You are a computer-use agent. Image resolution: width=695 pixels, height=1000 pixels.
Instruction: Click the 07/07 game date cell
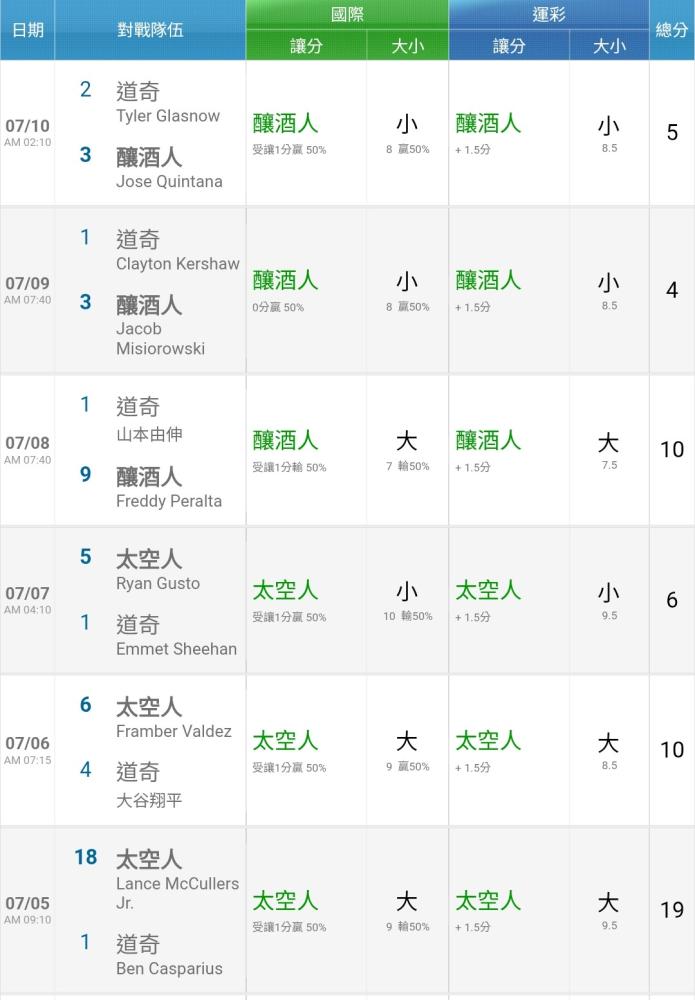tap(27, 600)
